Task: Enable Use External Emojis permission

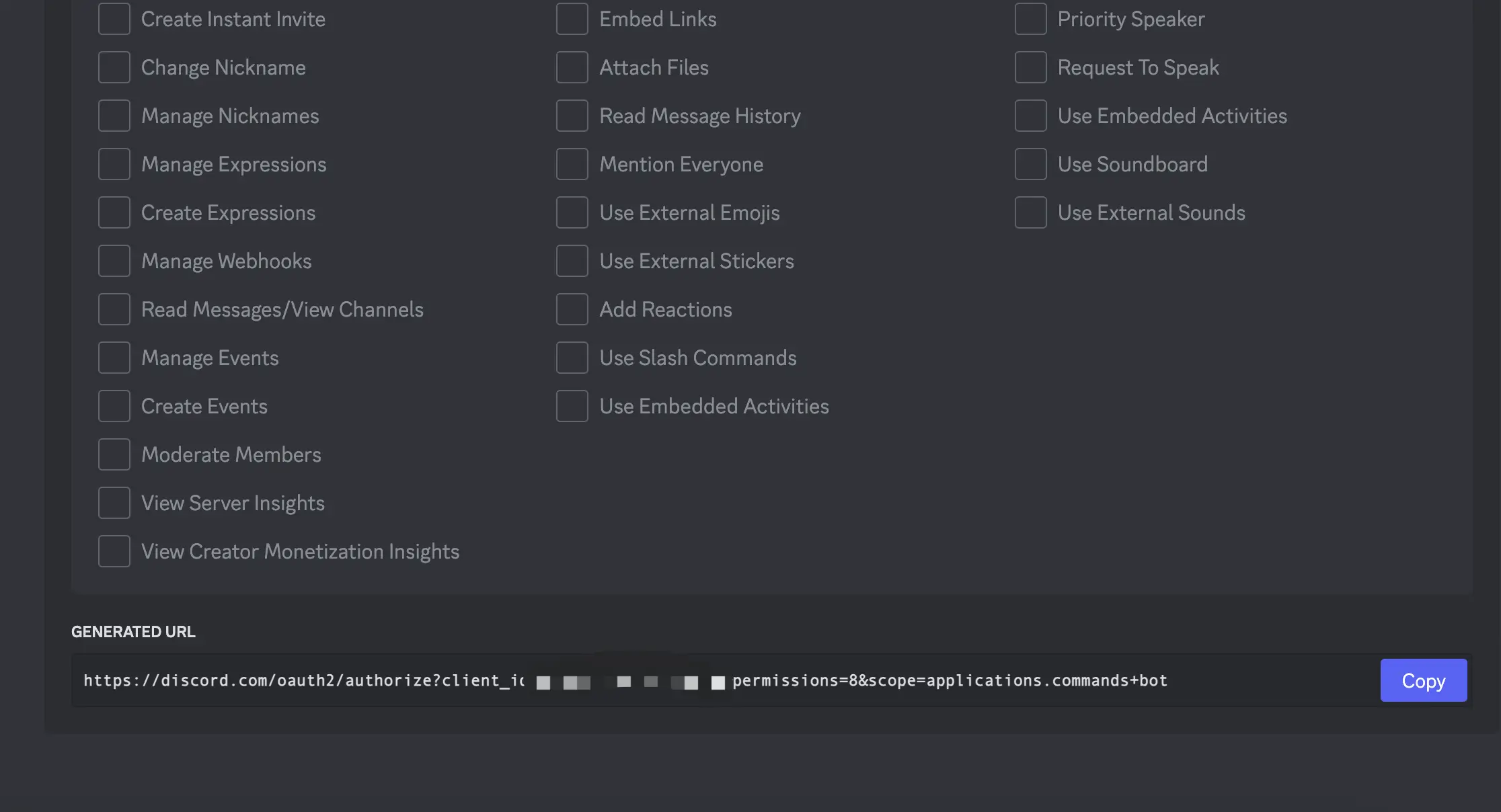Action: coord(572,212)
